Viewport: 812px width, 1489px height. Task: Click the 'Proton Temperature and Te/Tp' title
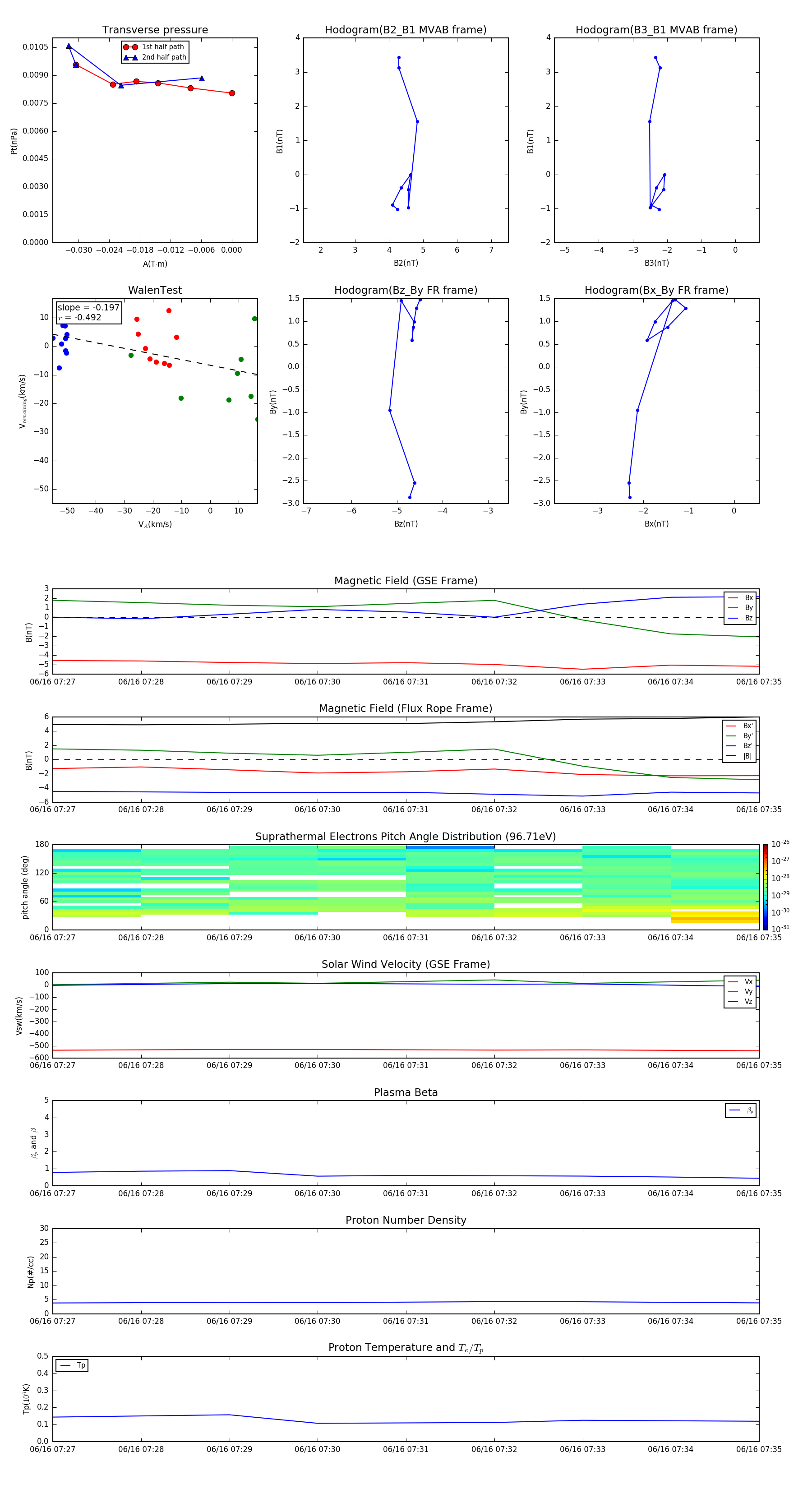click(406, 1348)
